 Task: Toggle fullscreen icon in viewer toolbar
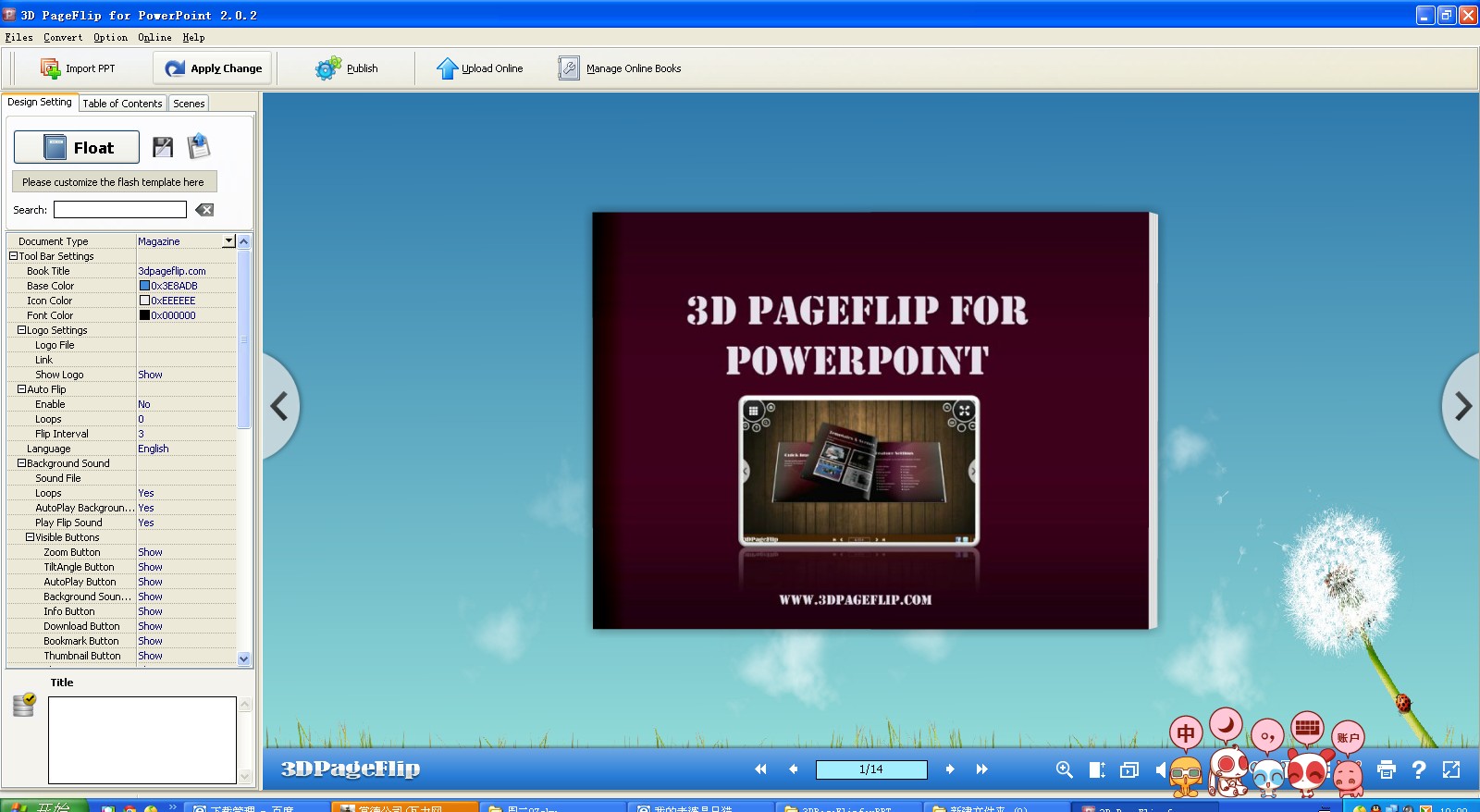pyautogui.click(x=1451, y=769)
